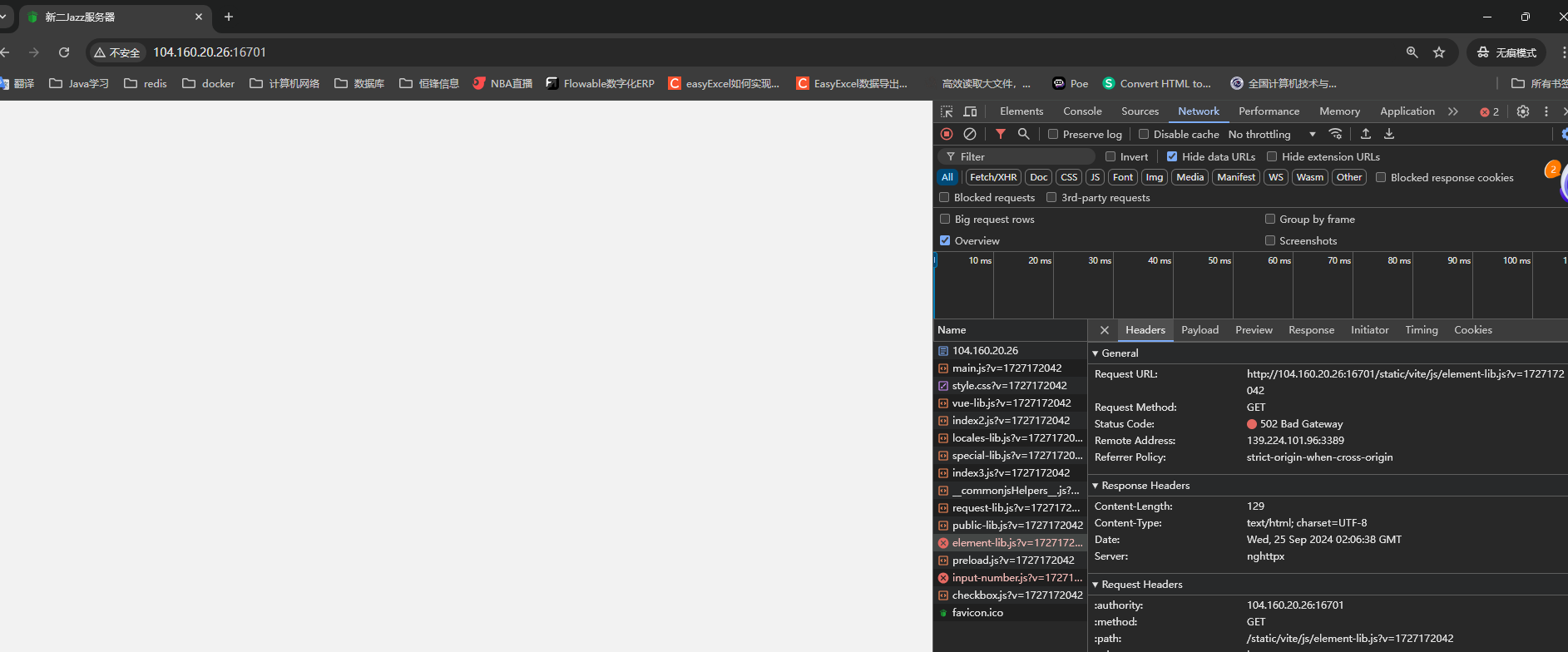Enable Big request rows

945,219
